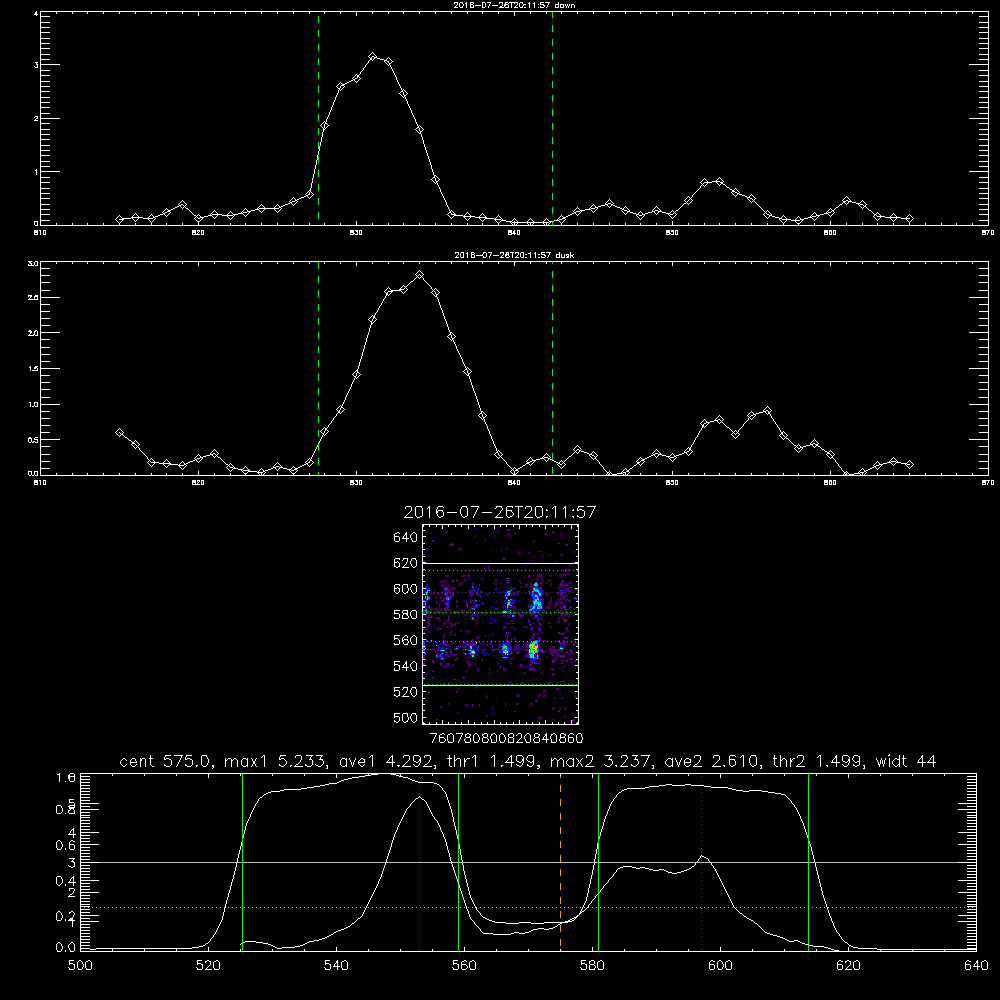Select the green boundary line near 559
This screenshot has height=1000, width=1000.
click(459, 862)
